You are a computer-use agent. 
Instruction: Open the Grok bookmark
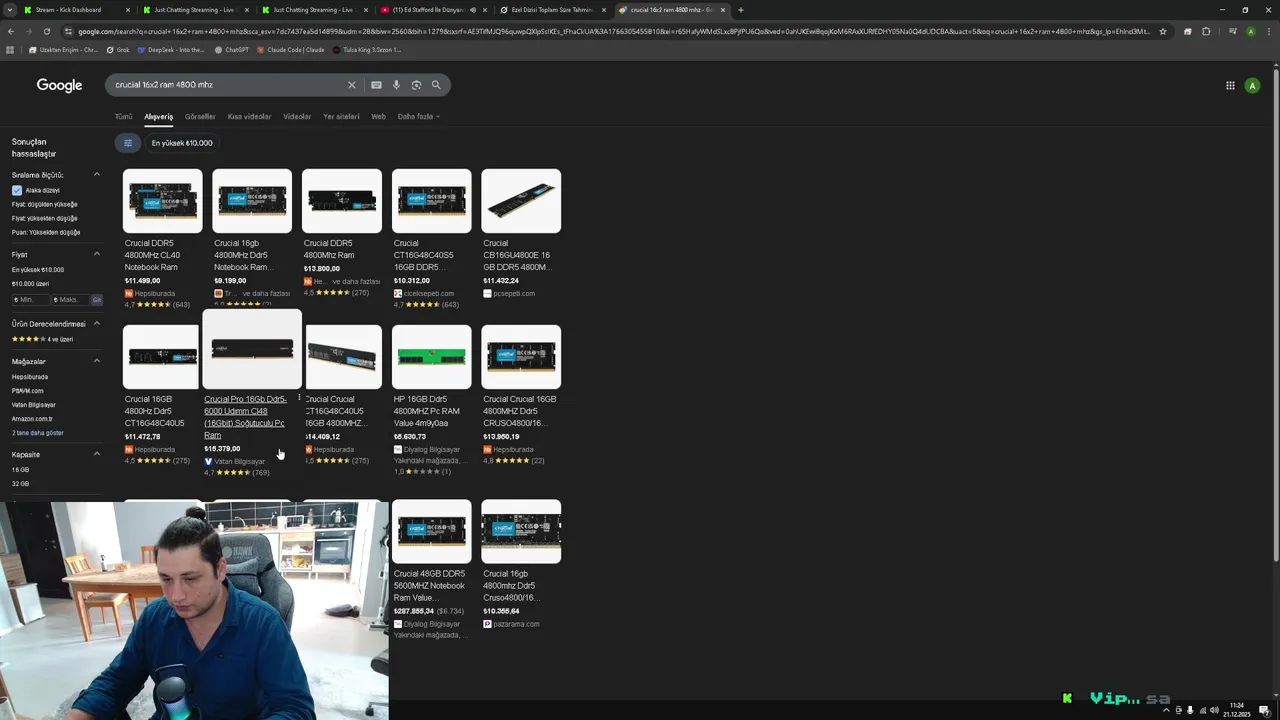pos(117,49)
